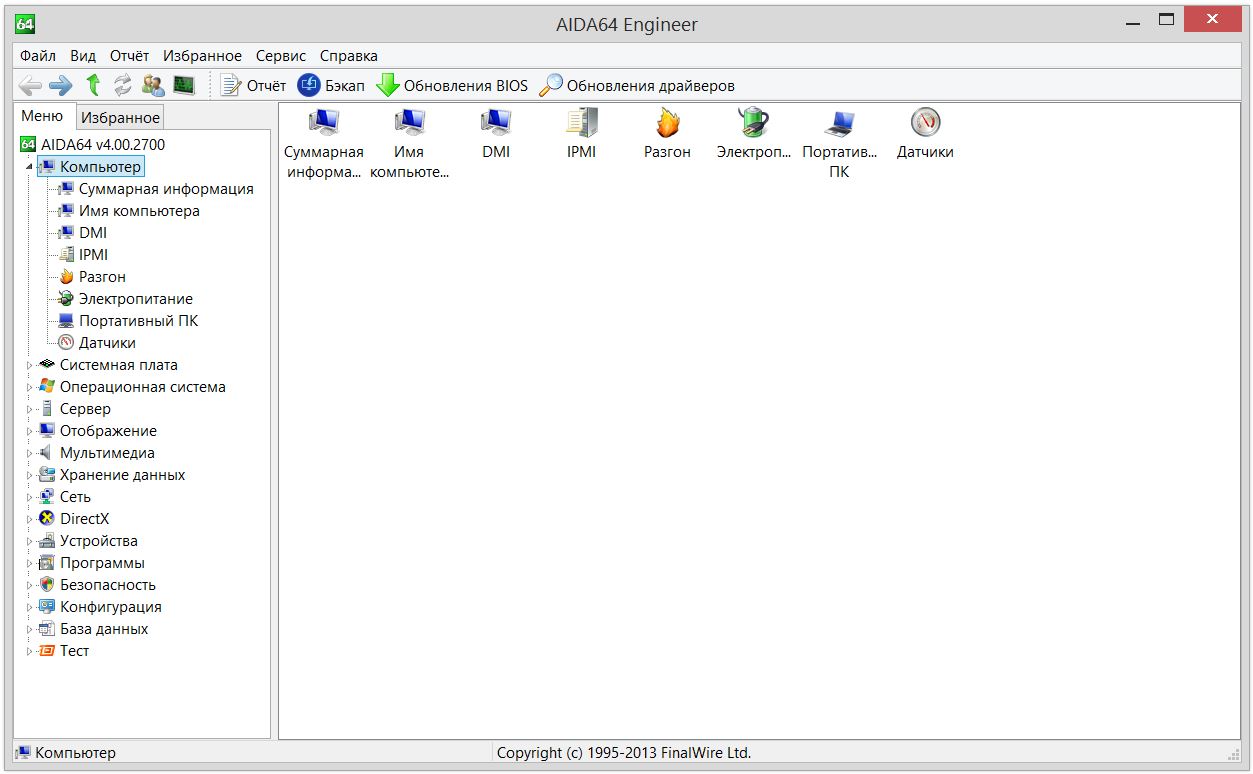The image size is (1253, 774).
Task: Open the Отчёт menu in menu bar
Action: click(129, 56)
